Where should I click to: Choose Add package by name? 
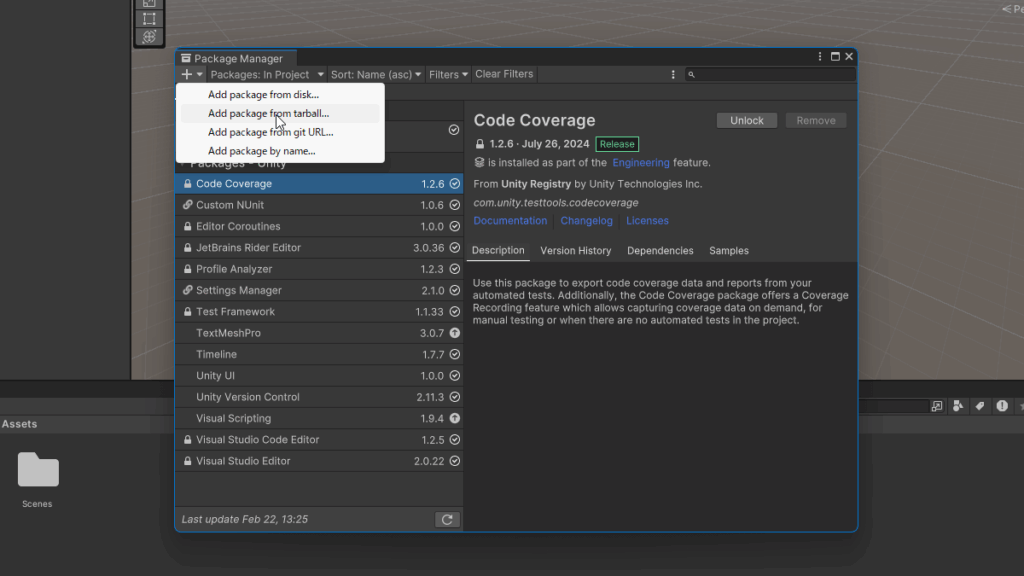point(261,151)
